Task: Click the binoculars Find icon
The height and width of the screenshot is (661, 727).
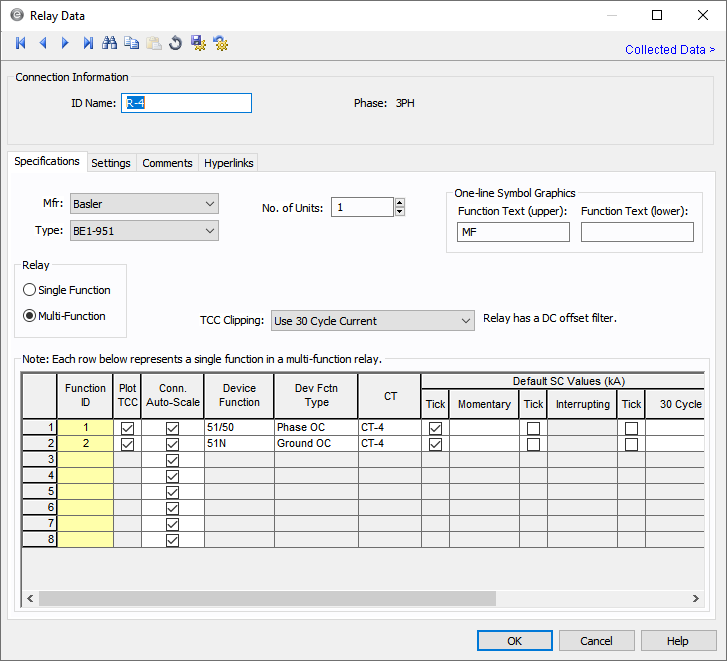Action: 110,43
